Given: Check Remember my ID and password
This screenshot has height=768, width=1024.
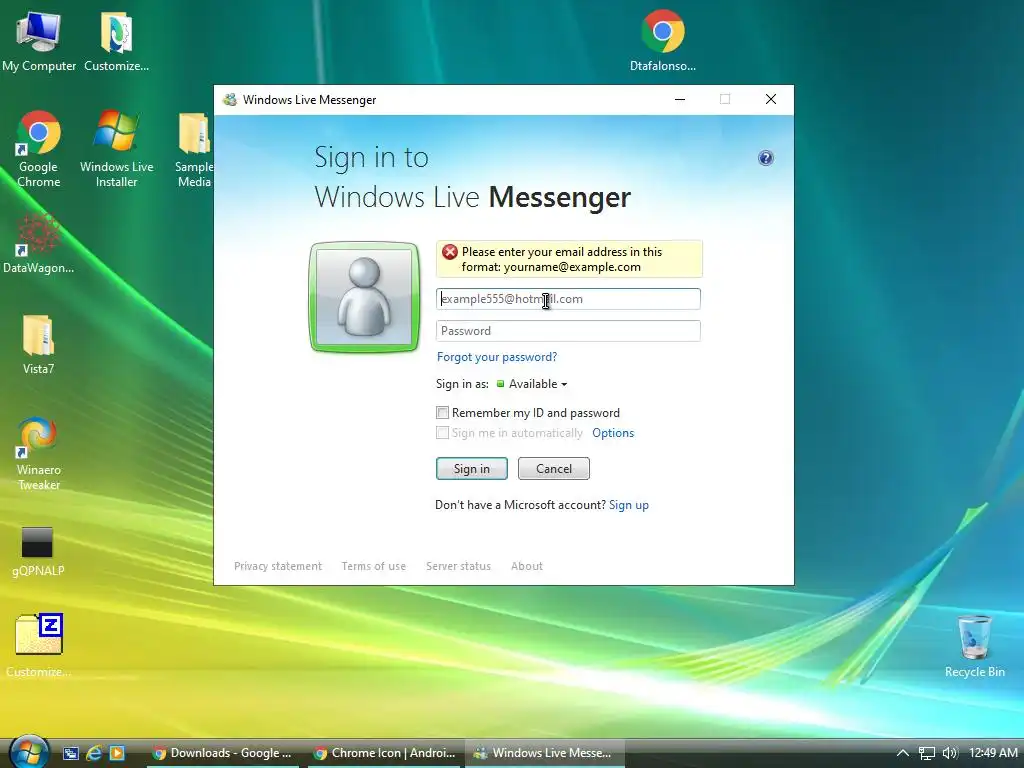Looking at the screenshot, I should [x=442, y=413].
